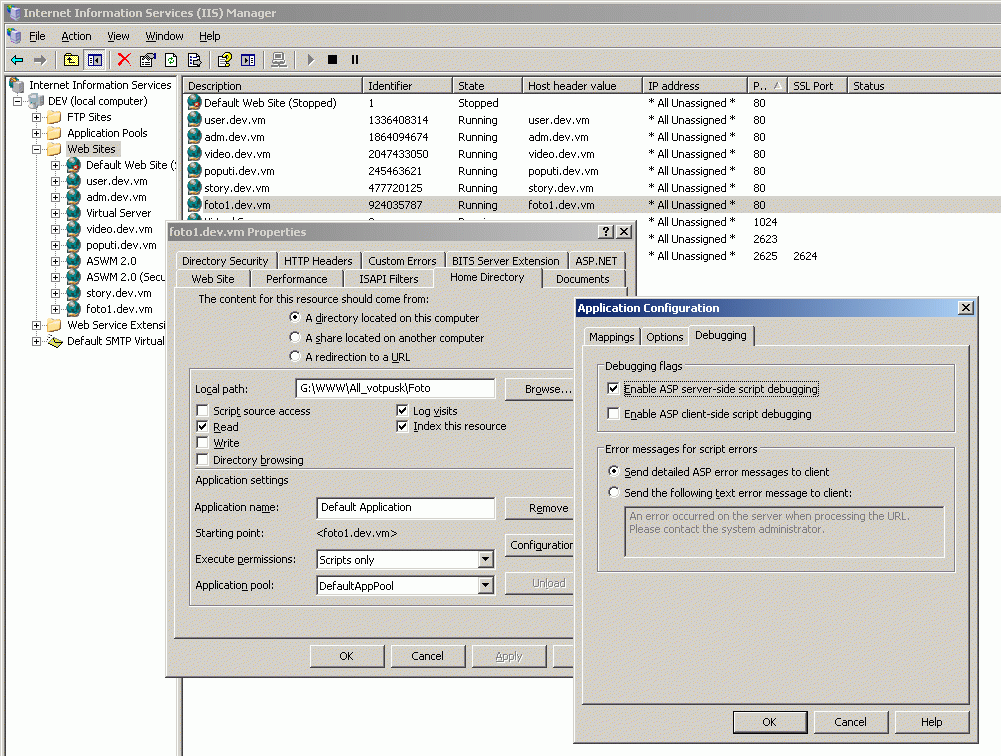
Task: Click the help question mark in Properties title bar
Action: pyautogui.click(x=606, y=232)
